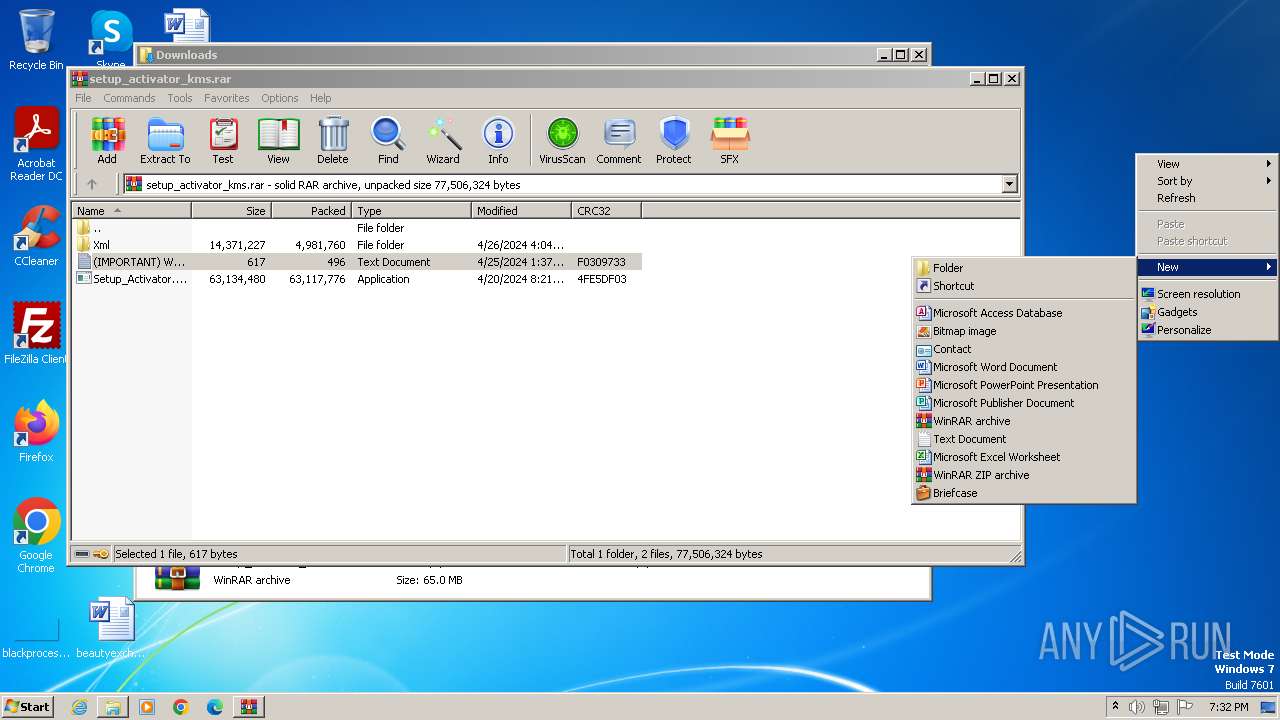1280x720 pixels.
Task: Create new WinRAR archive
Action: click(1024, 421)
